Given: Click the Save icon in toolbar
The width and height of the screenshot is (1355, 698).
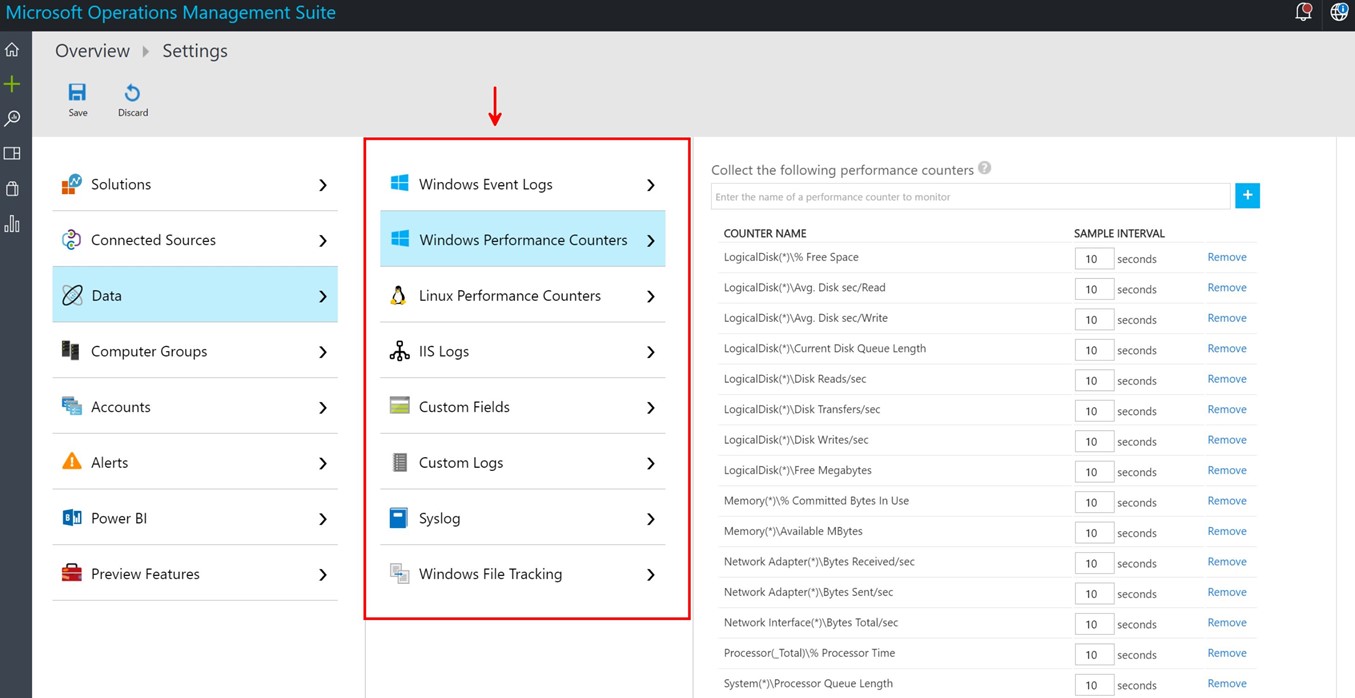Looking at the screenshot, I should [77, 93].
